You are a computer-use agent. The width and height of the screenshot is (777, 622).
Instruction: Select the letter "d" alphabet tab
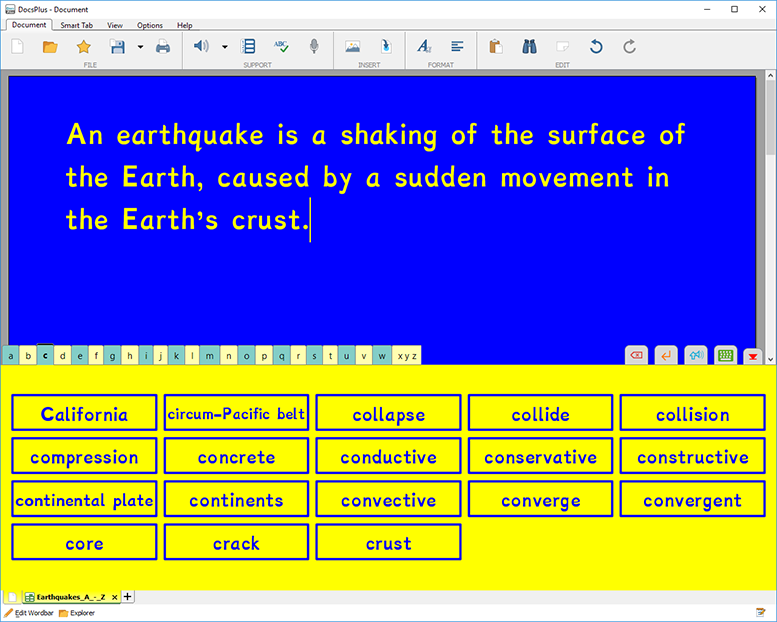pyautogui.click(x=62, y=355)
